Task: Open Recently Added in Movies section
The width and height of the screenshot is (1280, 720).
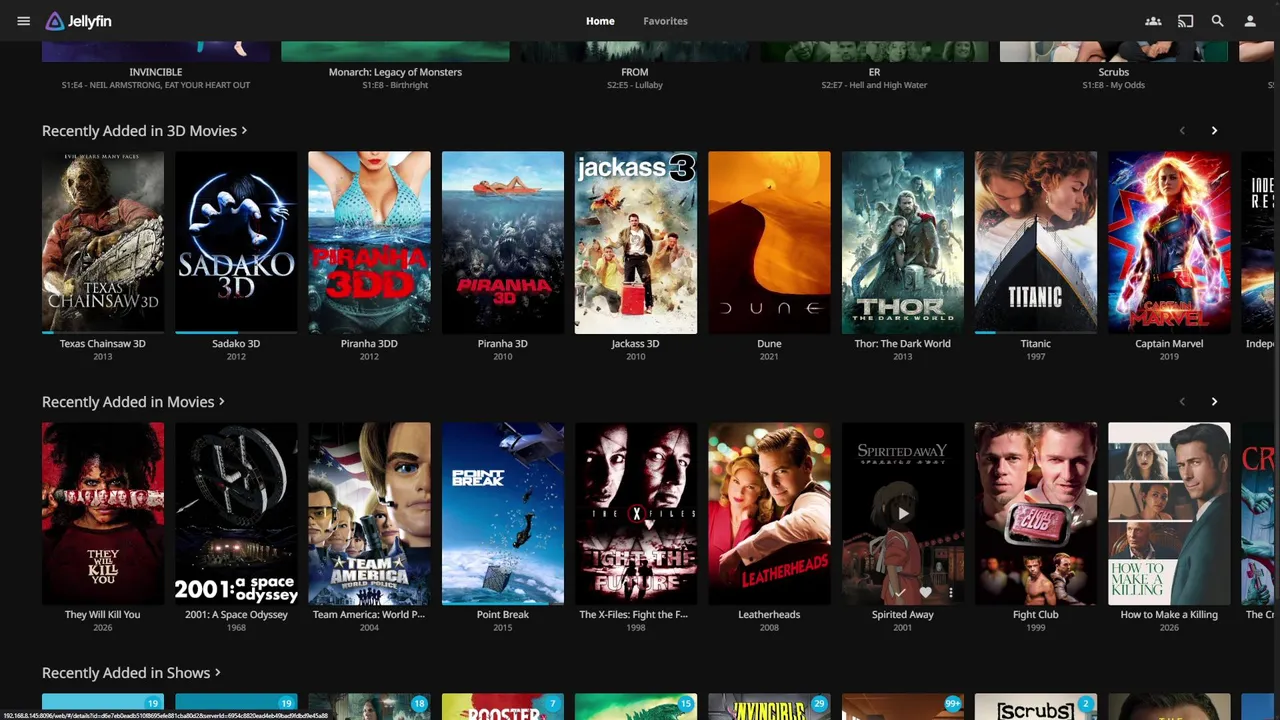Action: tap(133, 402)
